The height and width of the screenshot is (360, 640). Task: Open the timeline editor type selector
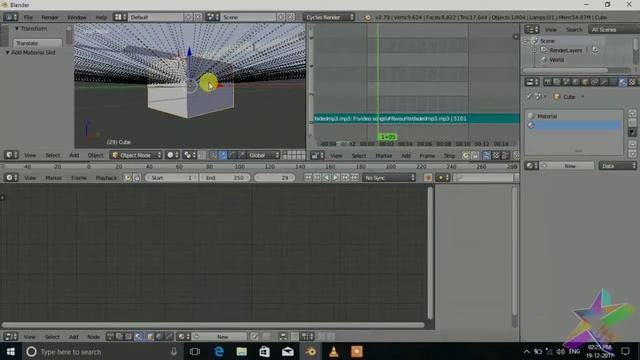(11, 178)
